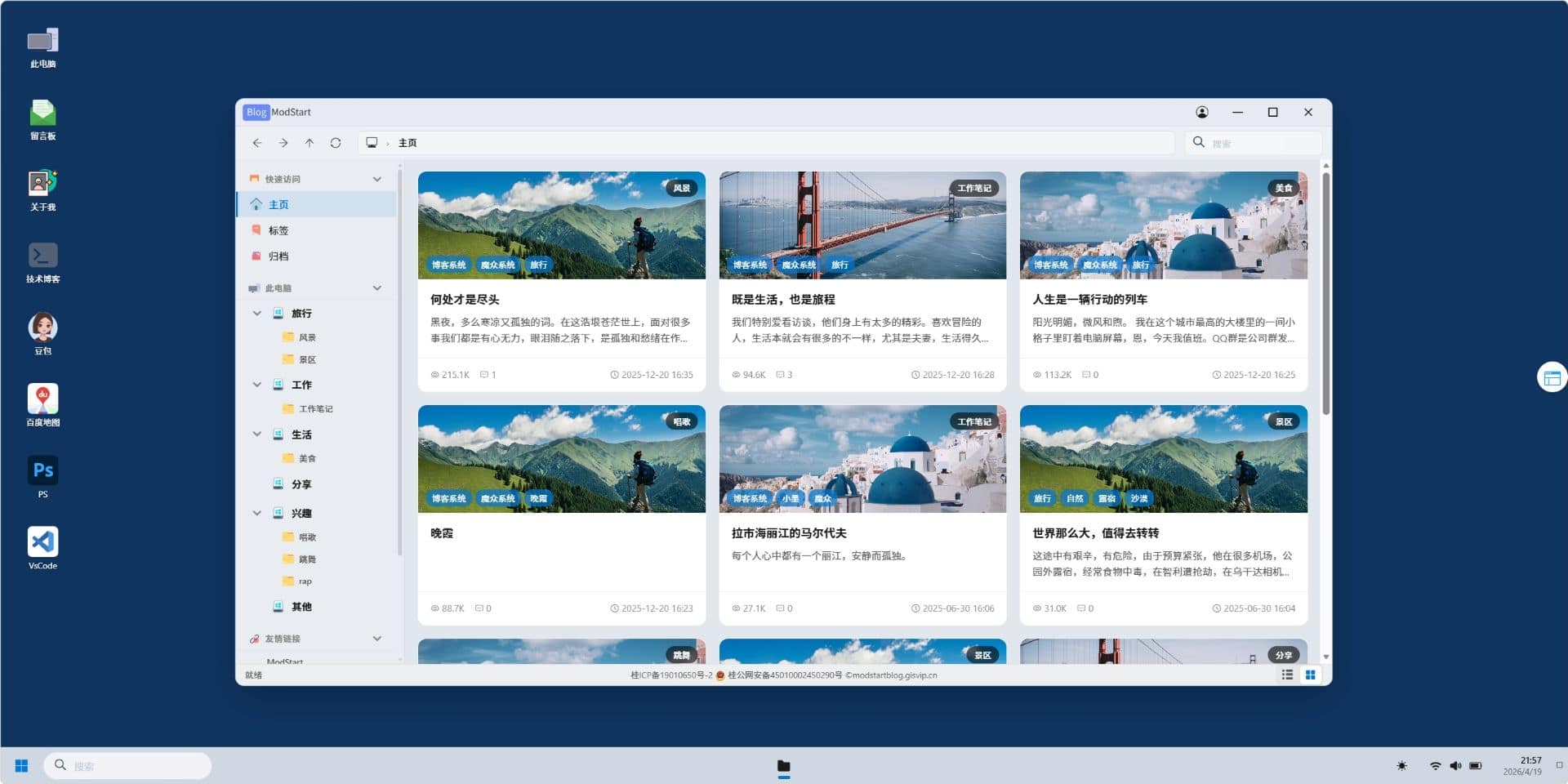Screen dimensions: 1568x784
Task: Switch to list view layout
Action: tap(1287, 675)
